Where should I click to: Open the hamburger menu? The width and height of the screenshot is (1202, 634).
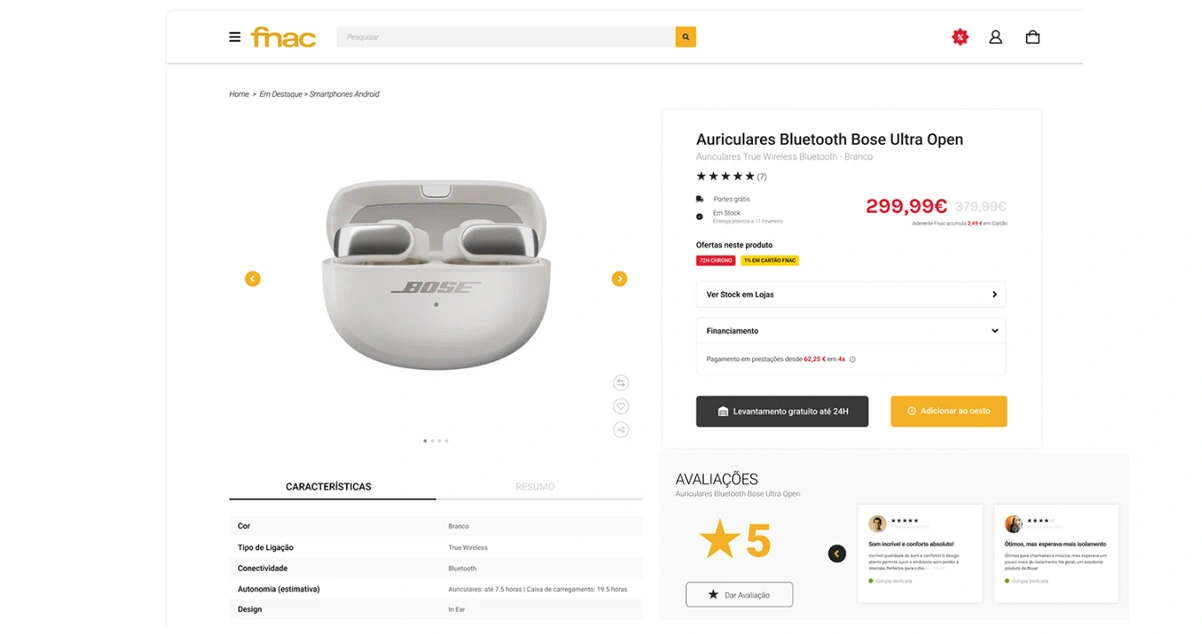click(235, 37)
